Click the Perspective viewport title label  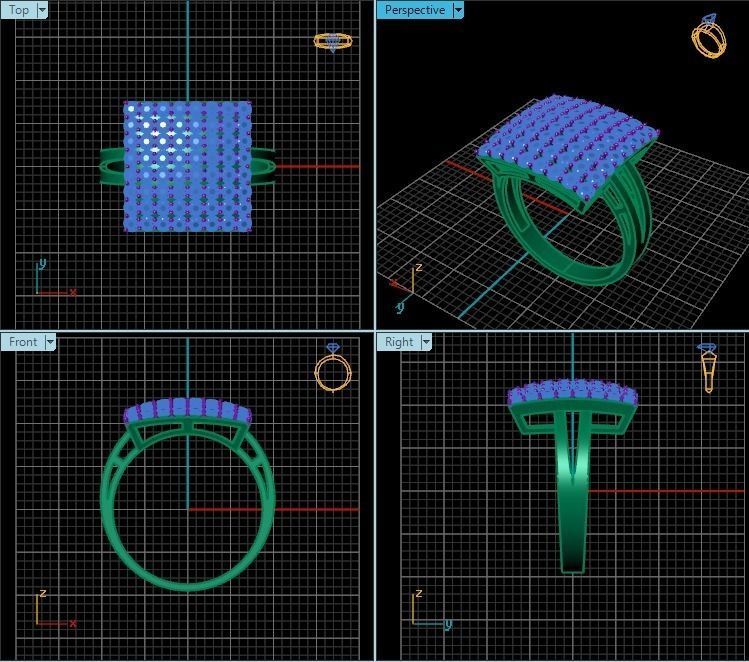(x=415, y=10)
